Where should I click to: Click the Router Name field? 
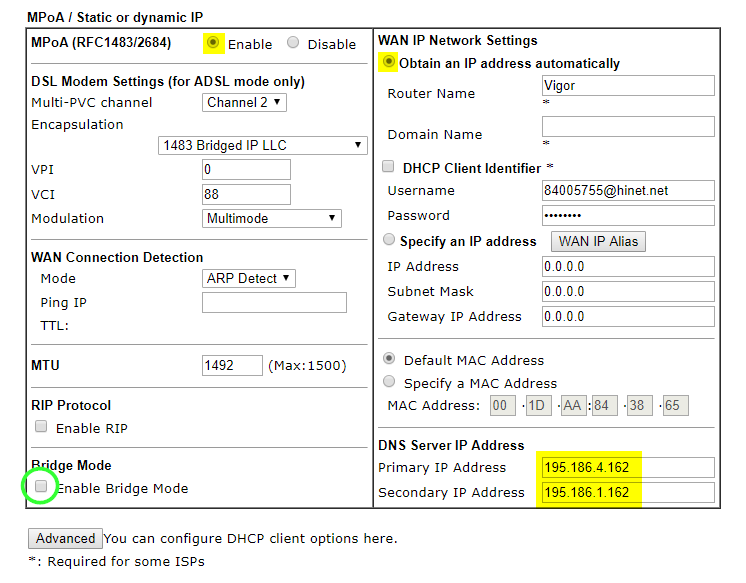[627, 86]
